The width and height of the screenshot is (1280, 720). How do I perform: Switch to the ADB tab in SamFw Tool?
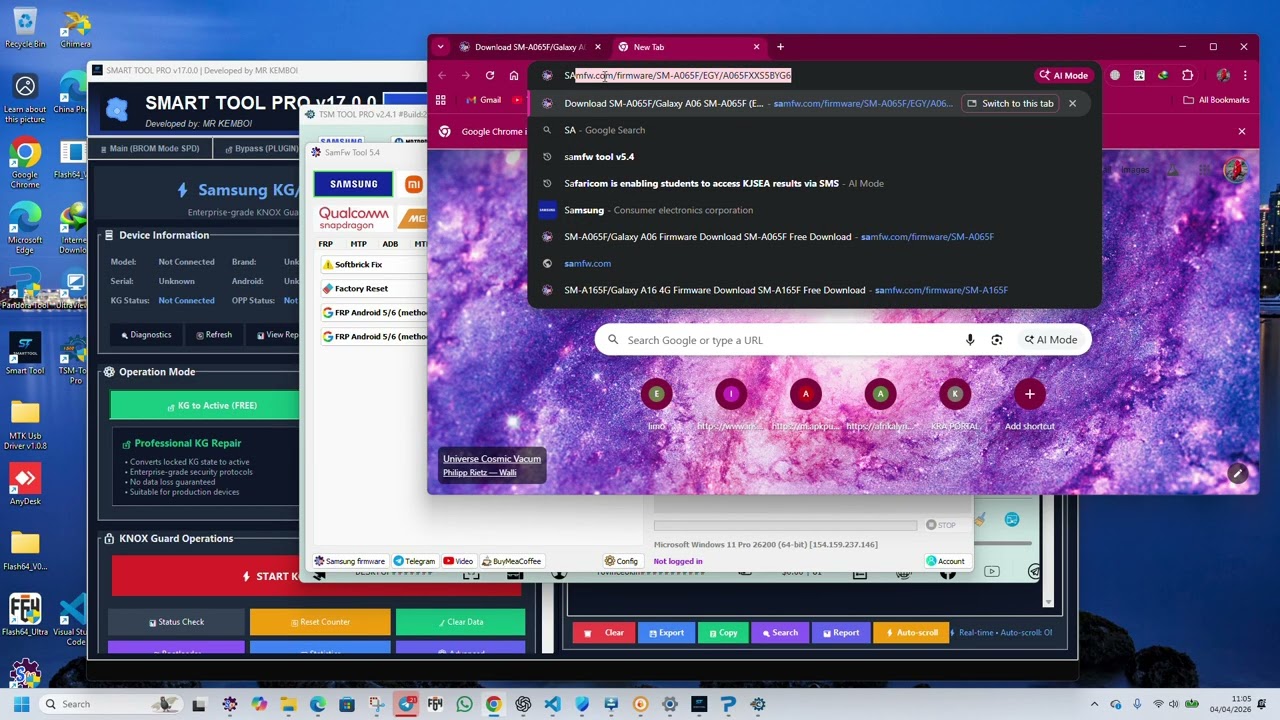point(390,244)
